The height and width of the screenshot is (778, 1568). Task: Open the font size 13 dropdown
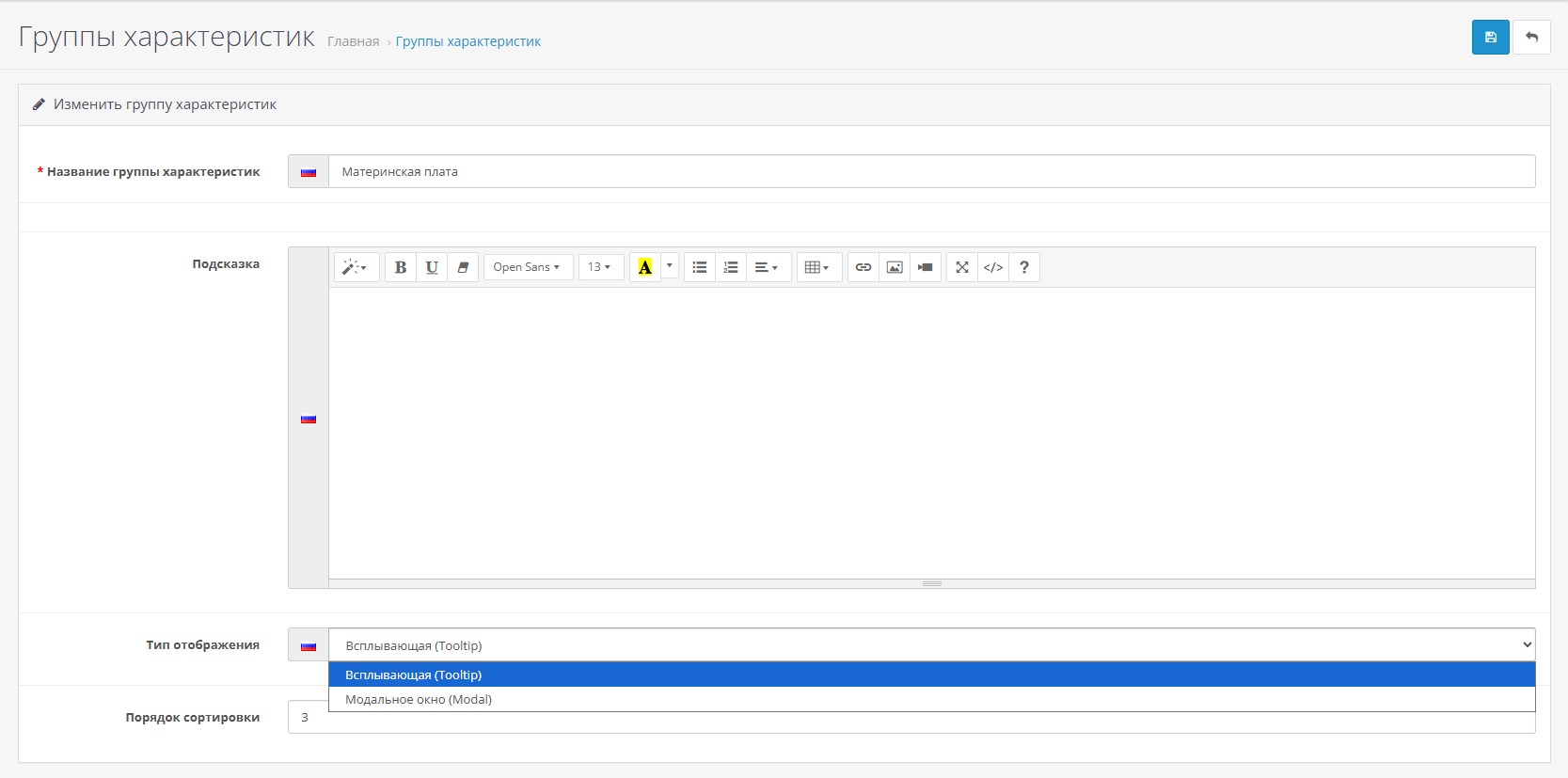(599, 267)
